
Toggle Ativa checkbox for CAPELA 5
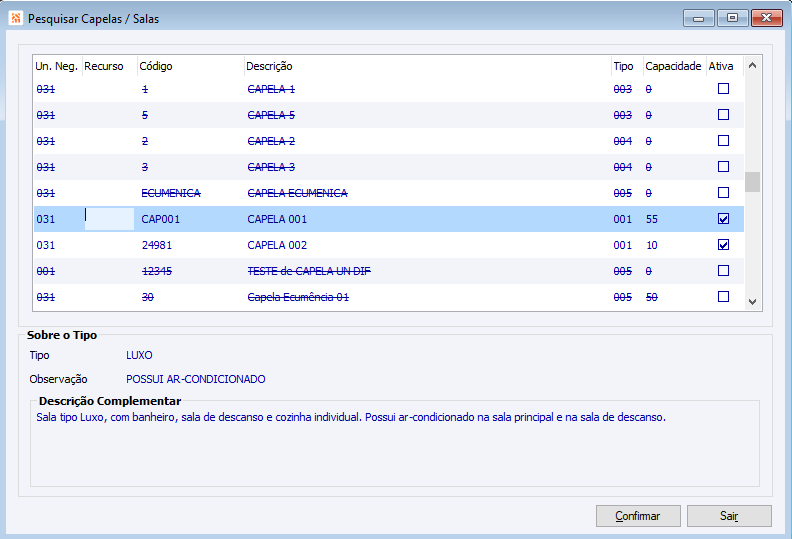[x=723, y=115]
